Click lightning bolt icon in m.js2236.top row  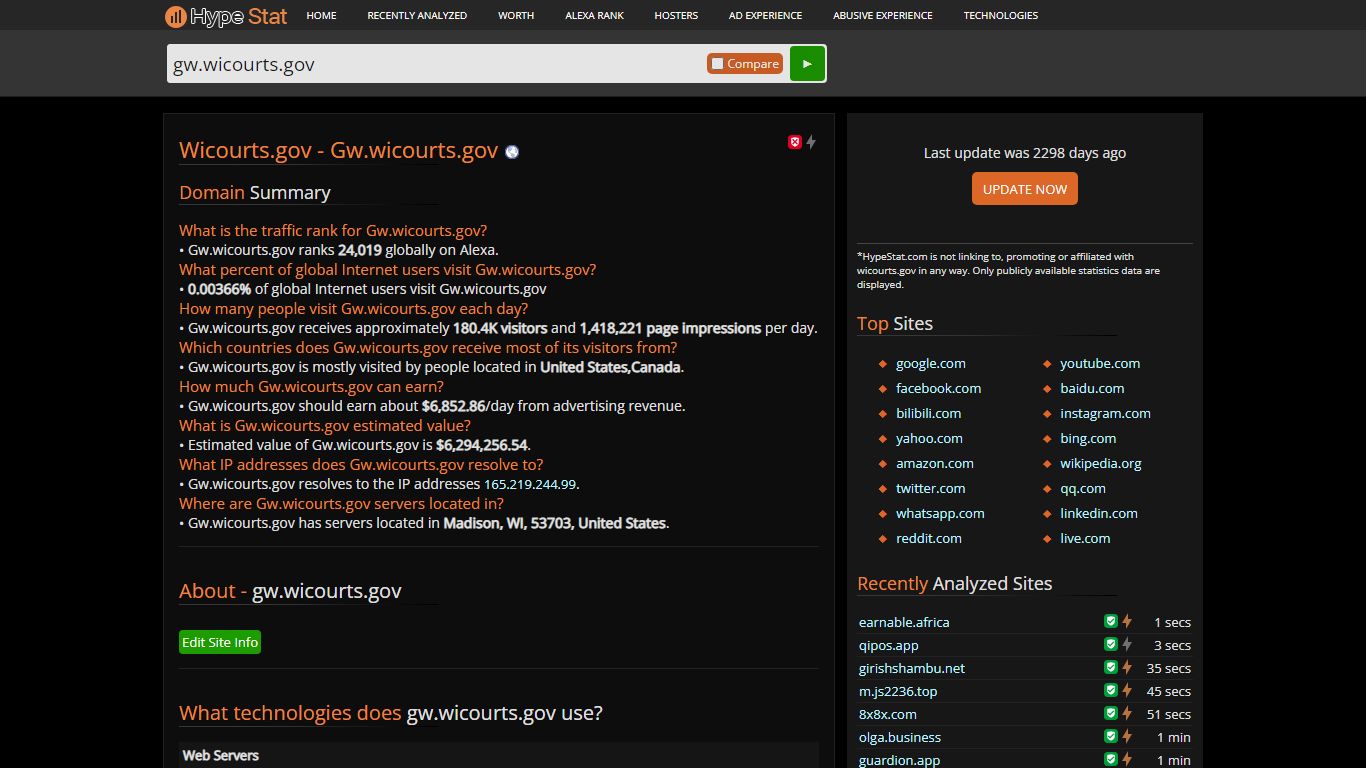[1126, 690]
